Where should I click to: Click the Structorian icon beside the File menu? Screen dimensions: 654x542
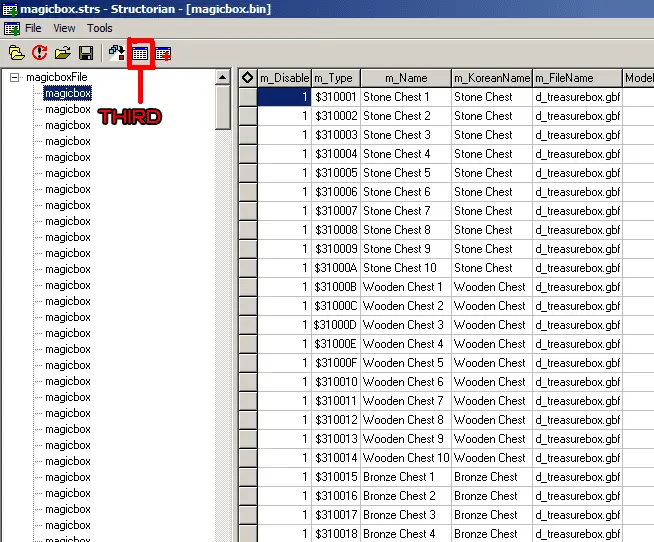point(12,28)
